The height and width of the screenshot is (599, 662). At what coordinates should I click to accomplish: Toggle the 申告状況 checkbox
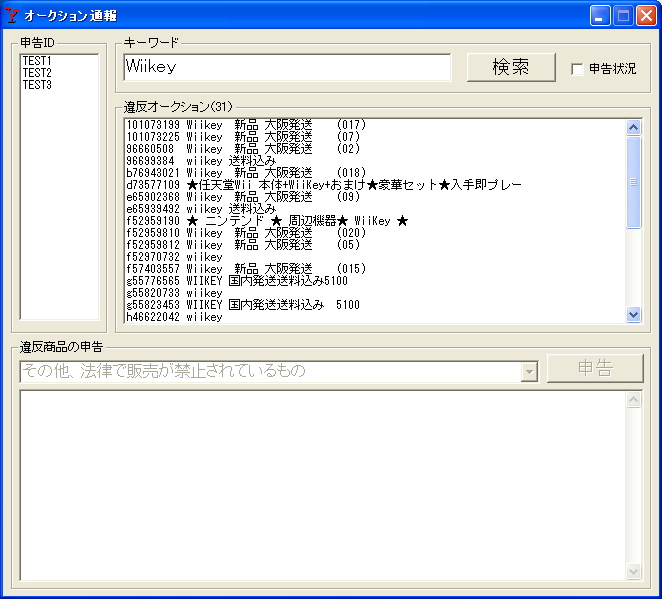(x=577, y=69)
